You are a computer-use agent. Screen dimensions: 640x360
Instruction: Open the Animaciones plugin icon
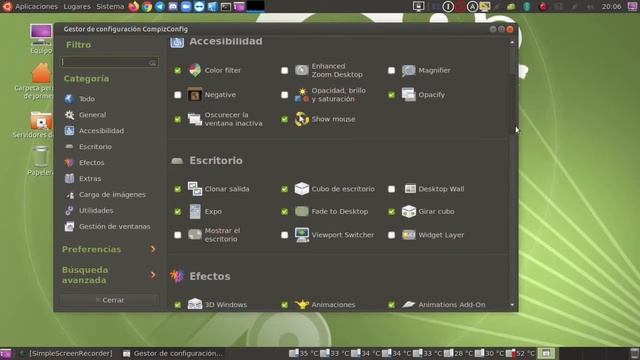(x=302, y=304)
